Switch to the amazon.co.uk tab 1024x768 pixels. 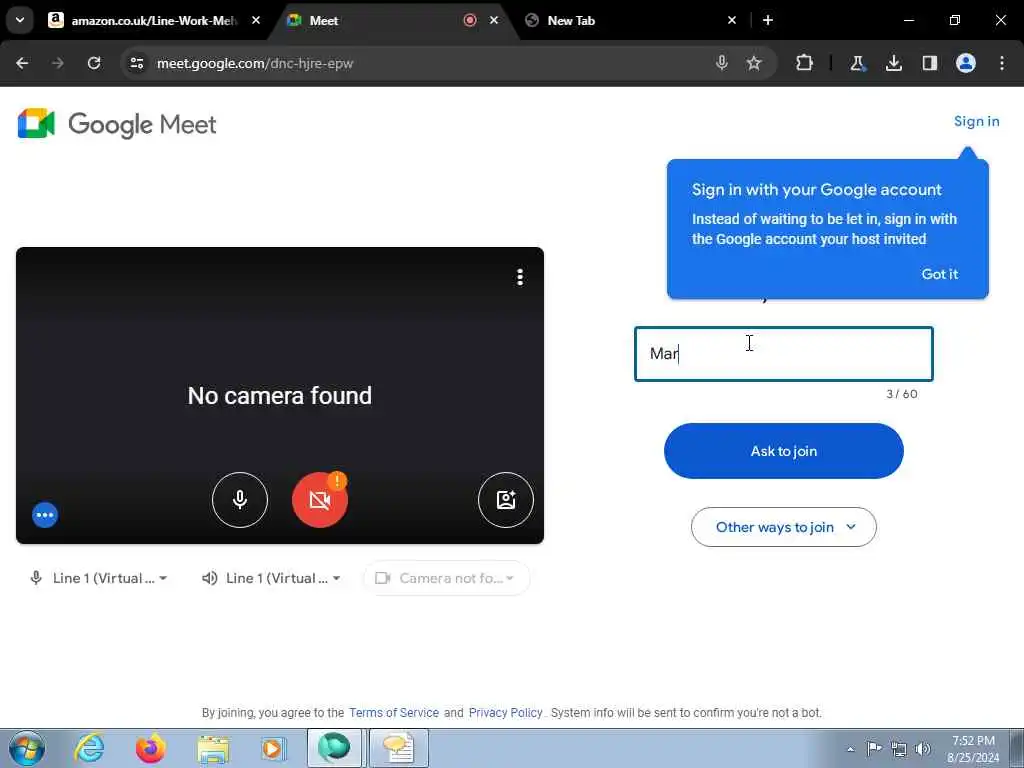coord(153,20)
